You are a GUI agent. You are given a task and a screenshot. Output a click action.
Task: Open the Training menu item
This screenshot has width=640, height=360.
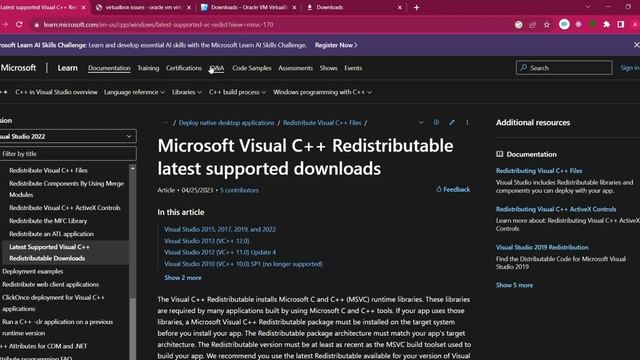(148, 68)
